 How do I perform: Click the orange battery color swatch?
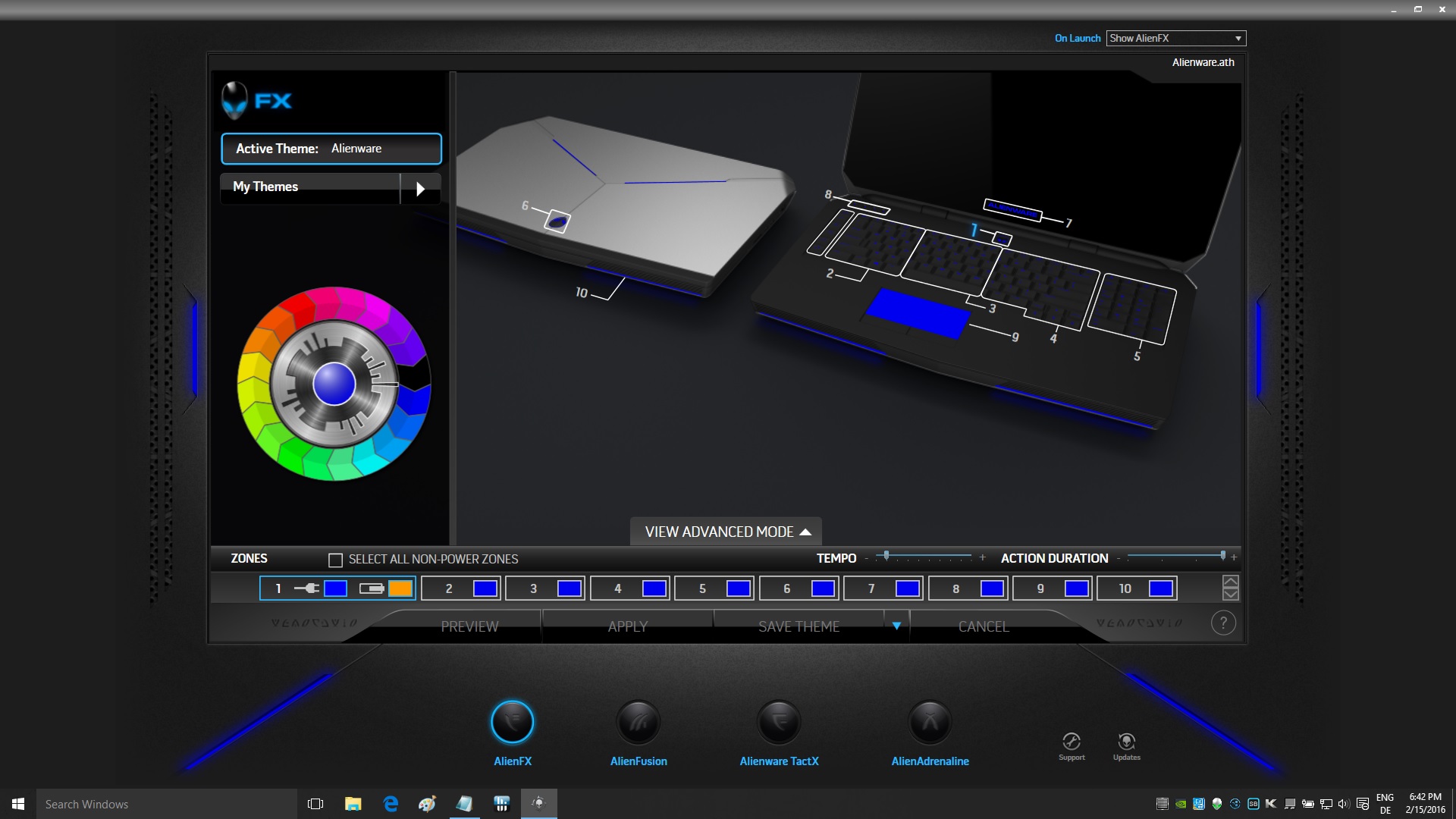[400, 588]
